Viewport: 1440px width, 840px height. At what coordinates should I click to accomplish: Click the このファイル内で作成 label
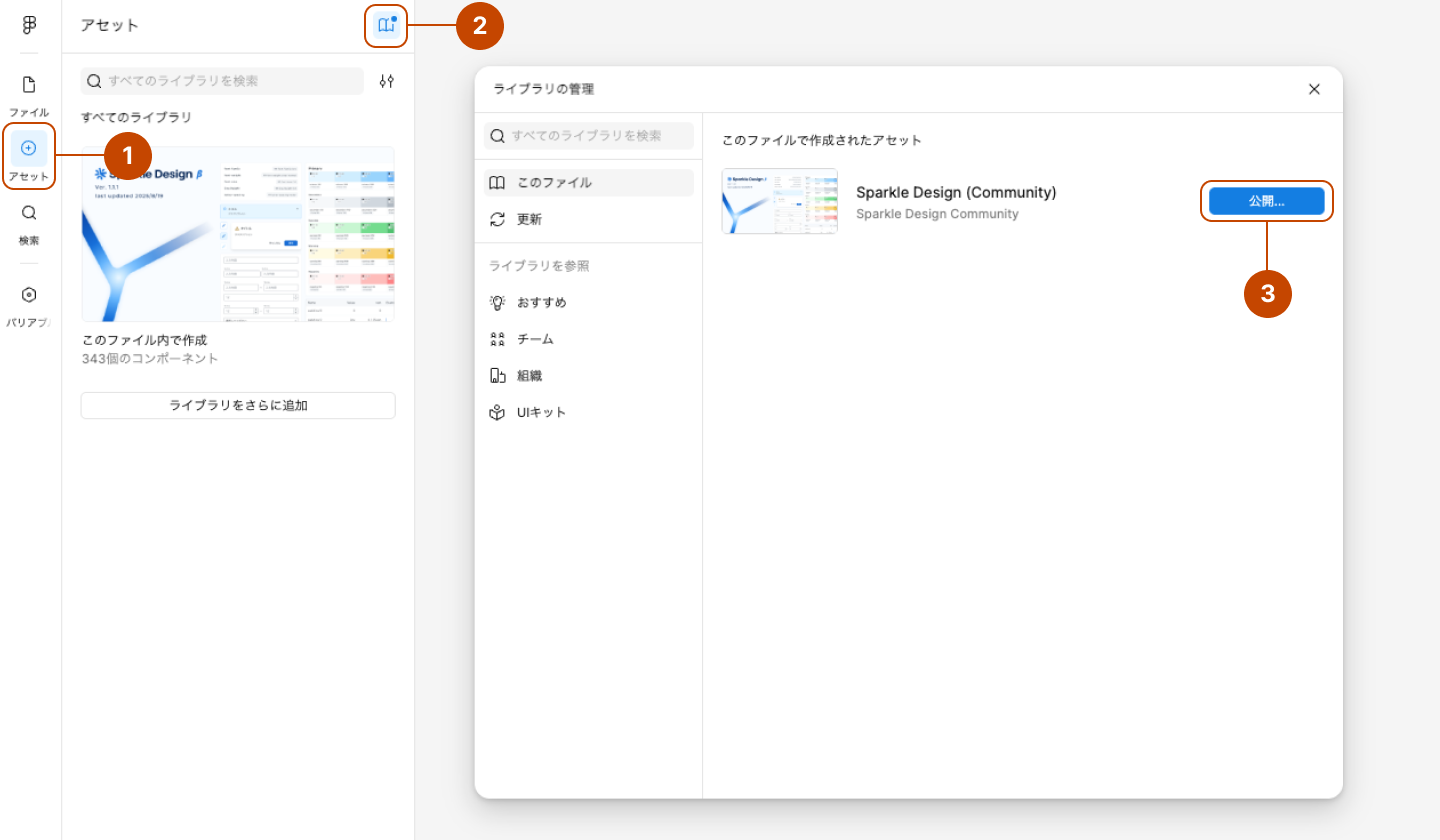pyautogui.click(x=144, y=340)
